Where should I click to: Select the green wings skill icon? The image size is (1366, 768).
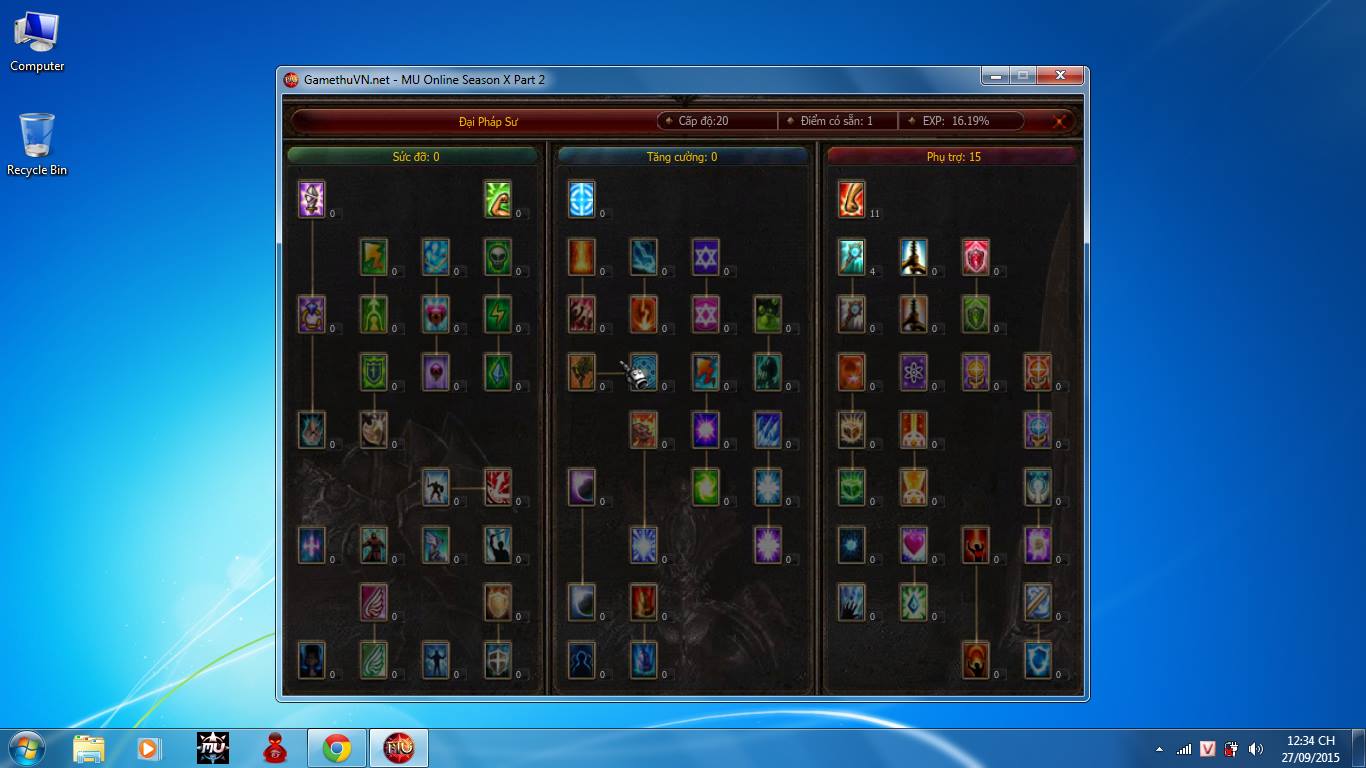point(374,660)
